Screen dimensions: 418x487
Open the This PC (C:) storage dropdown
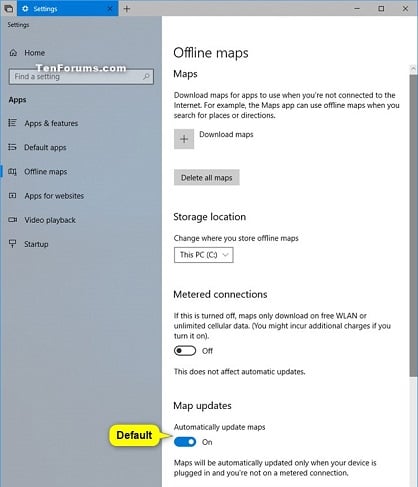click(x=204, y=255)
